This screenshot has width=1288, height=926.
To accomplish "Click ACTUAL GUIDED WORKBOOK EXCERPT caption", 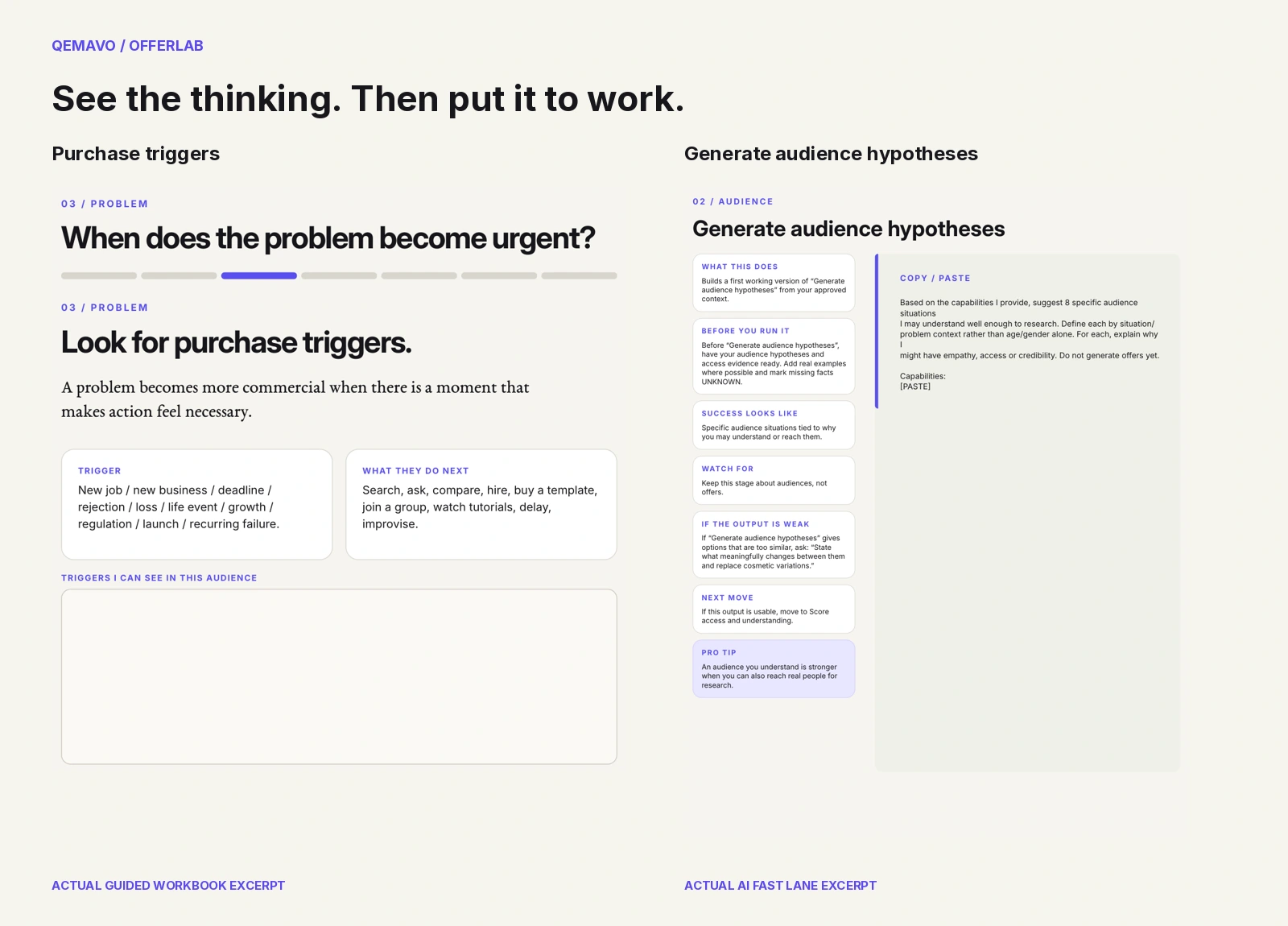I will pos(168,886).
